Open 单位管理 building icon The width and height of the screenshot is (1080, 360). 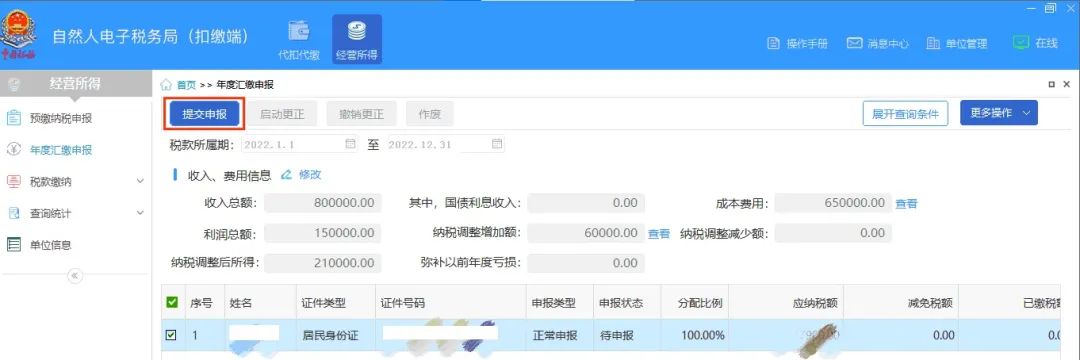933,43
